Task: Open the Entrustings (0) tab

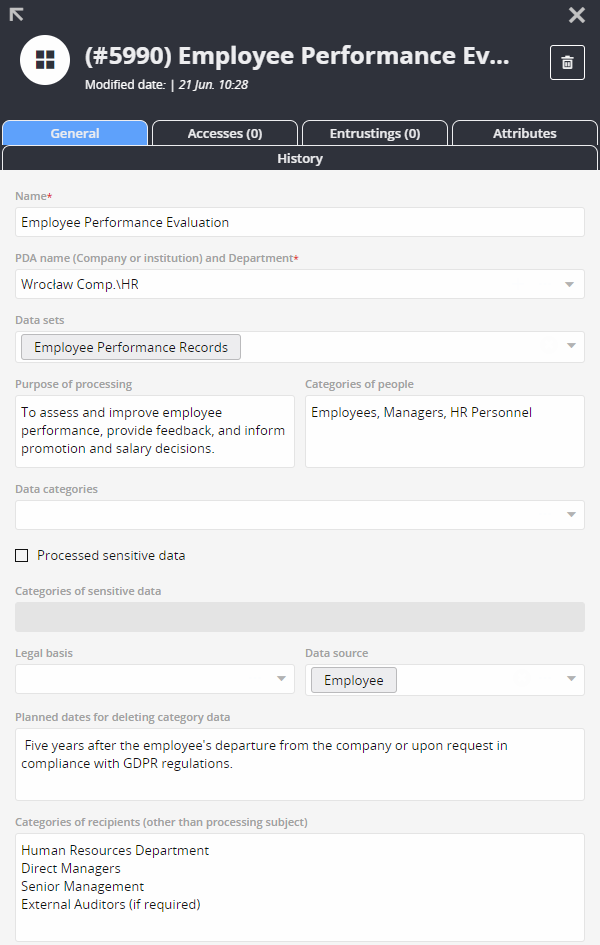Action: [x=375, y=133]
